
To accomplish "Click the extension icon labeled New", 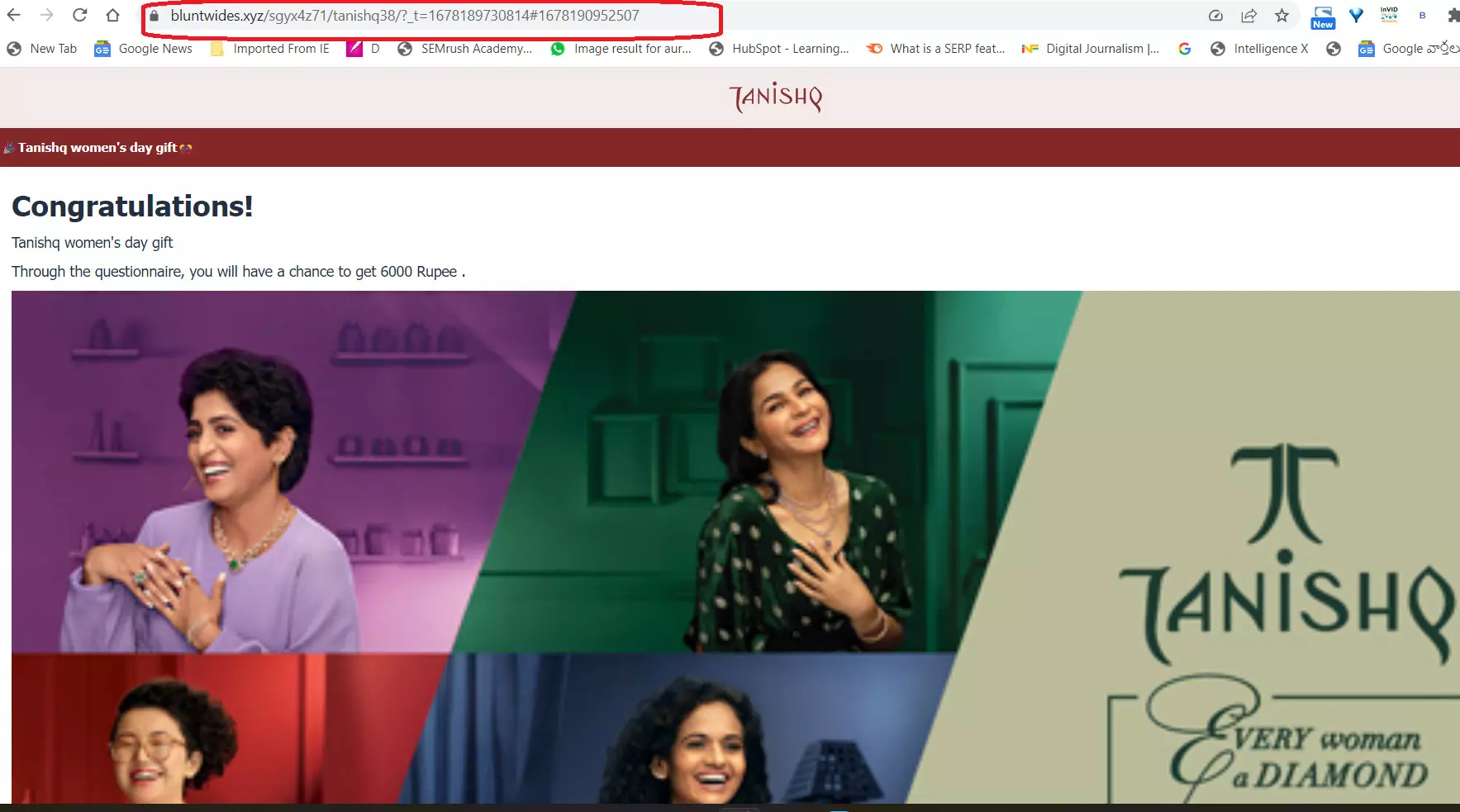I will pyautogui.click(x=1323, y=17).
